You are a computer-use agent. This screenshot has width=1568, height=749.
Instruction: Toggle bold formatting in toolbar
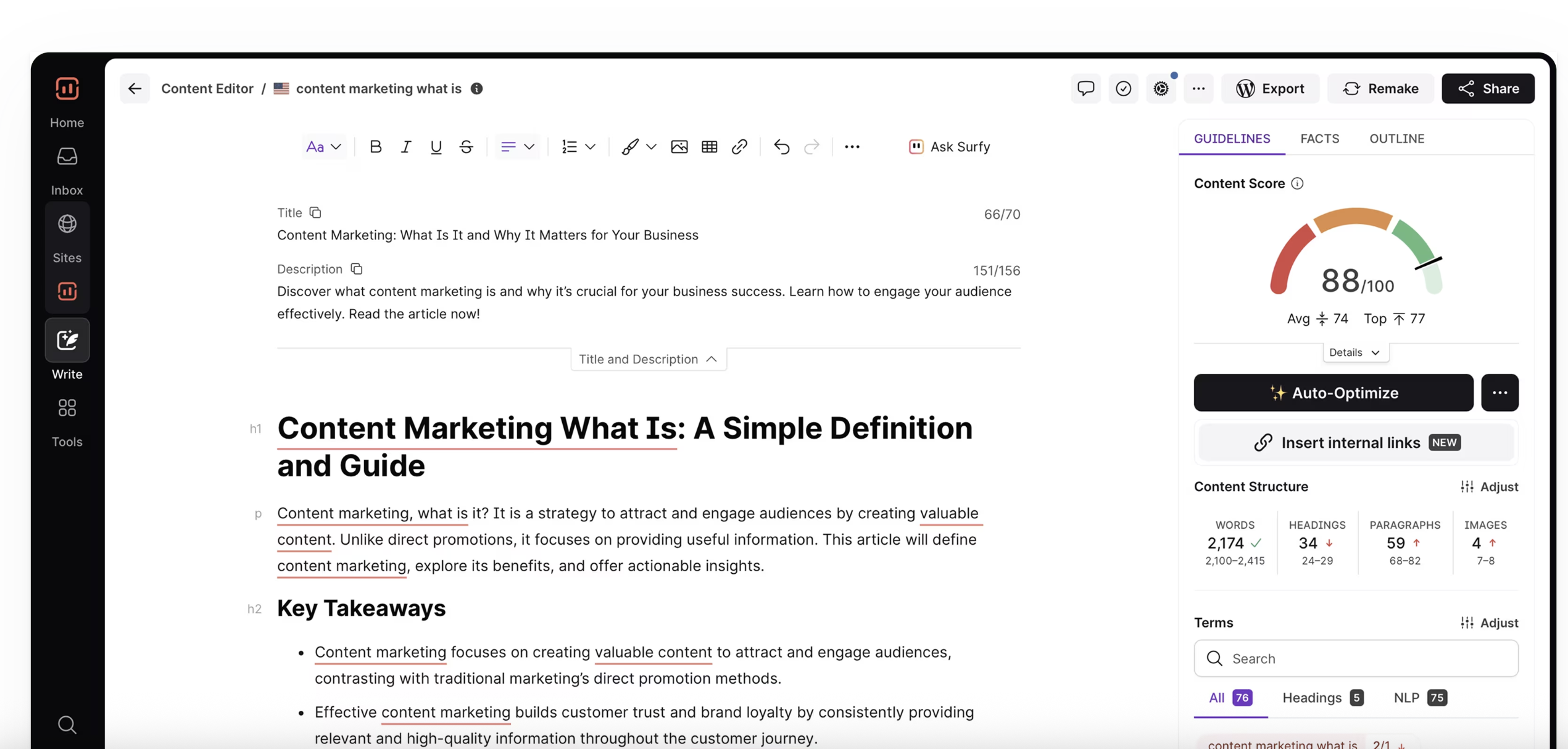[375, 147]
